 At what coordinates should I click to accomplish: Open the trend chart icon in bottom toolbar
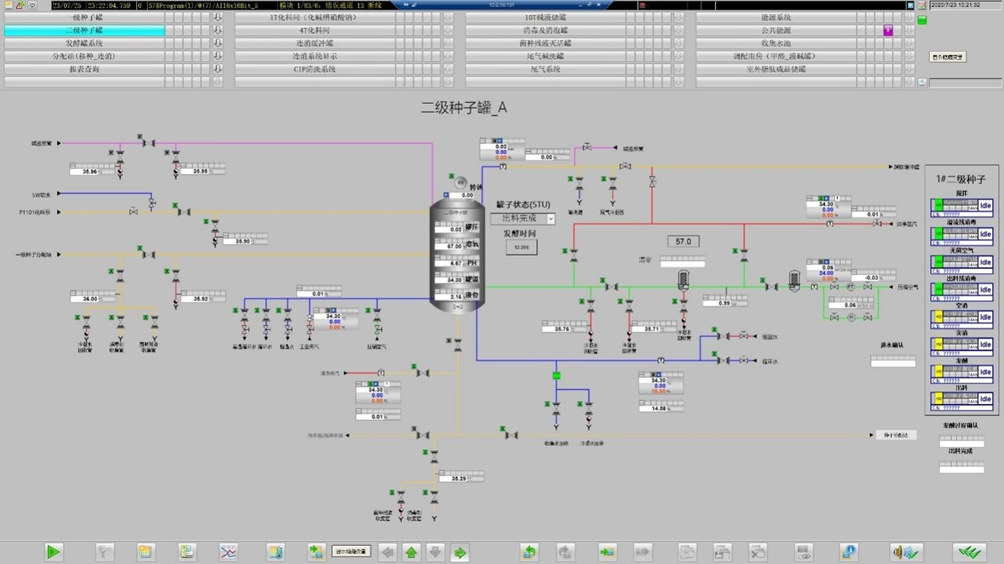click(228, 551)
